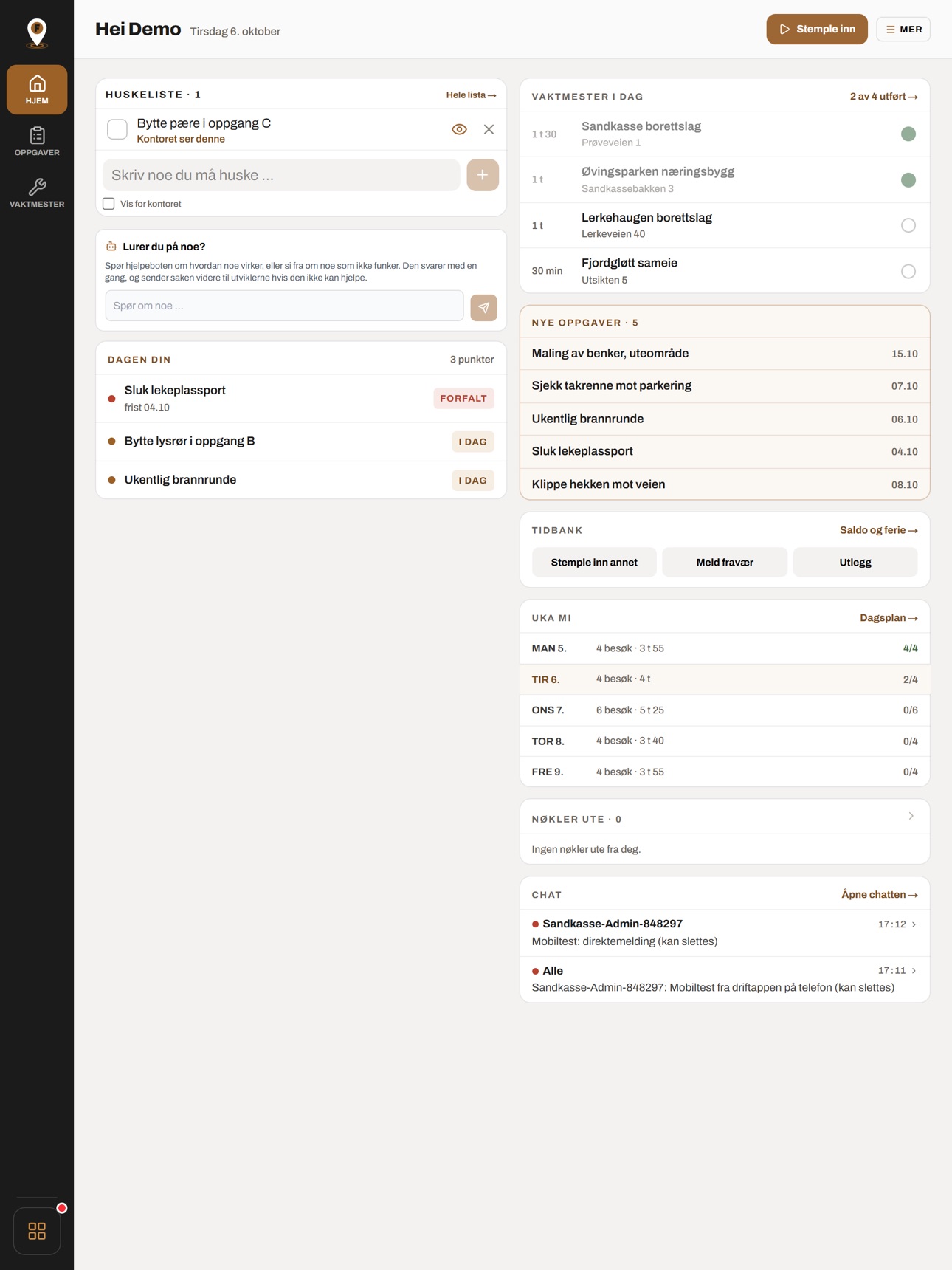
Task: Open the Alle chat chevron
Action: [x=914, y=971]
